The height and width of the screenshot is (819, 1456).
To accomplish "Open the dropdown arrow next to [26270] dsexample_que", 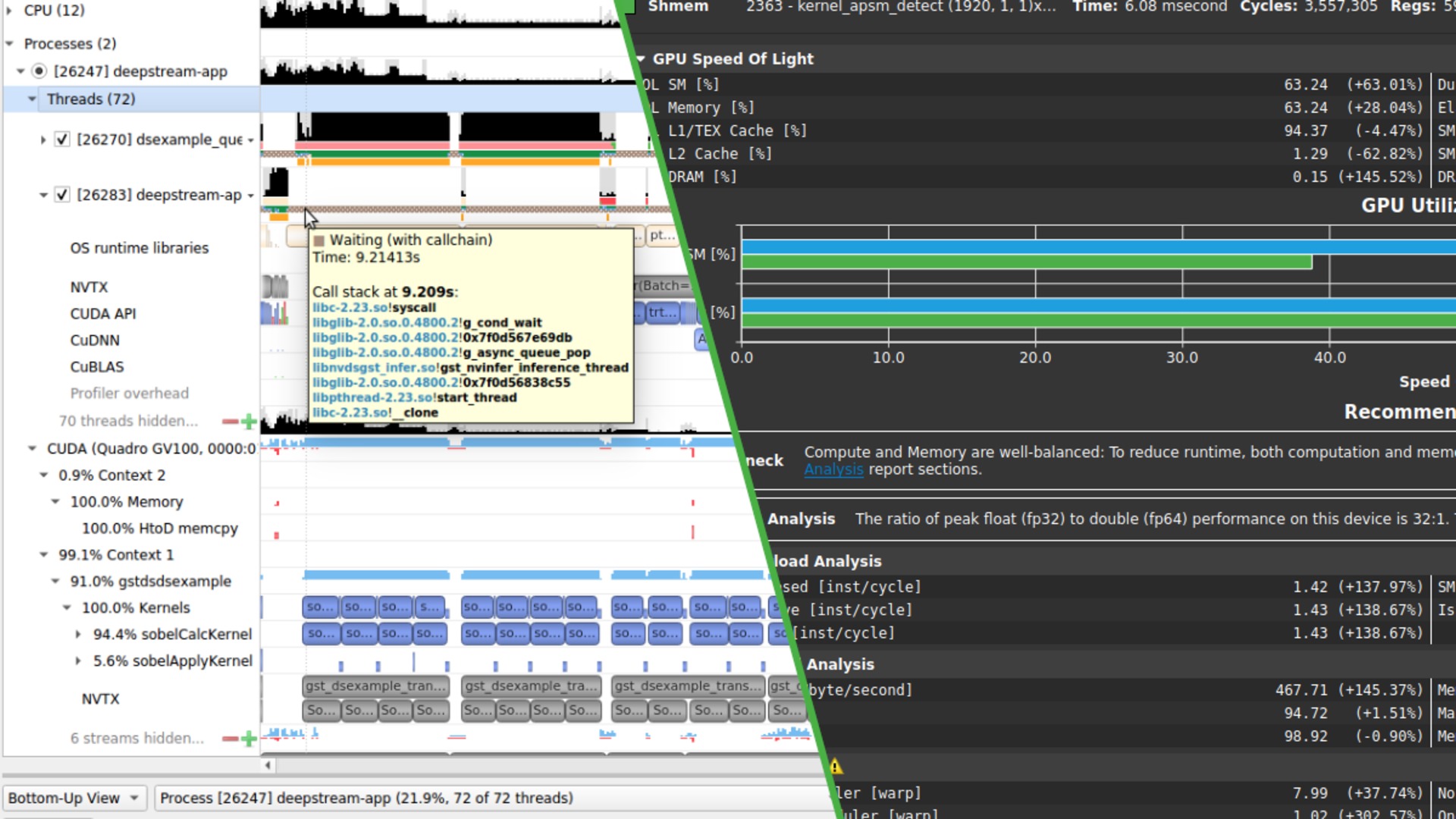I will click(x=250, y=140).
